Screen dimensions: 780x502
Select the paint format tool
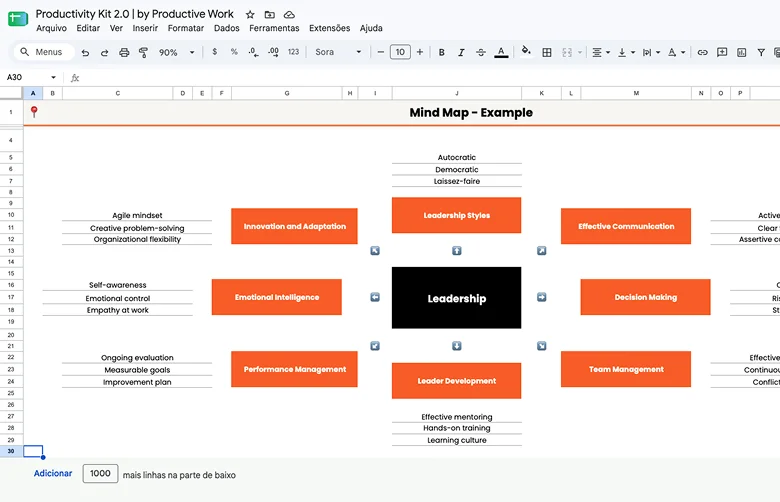[143, 52]
